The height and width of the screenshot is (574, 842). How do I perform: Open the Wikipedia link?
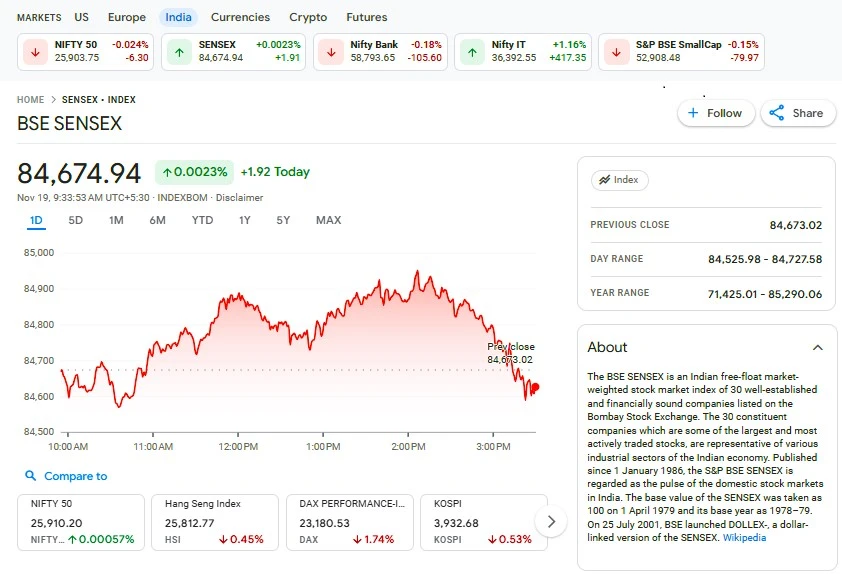coord(745,537)
